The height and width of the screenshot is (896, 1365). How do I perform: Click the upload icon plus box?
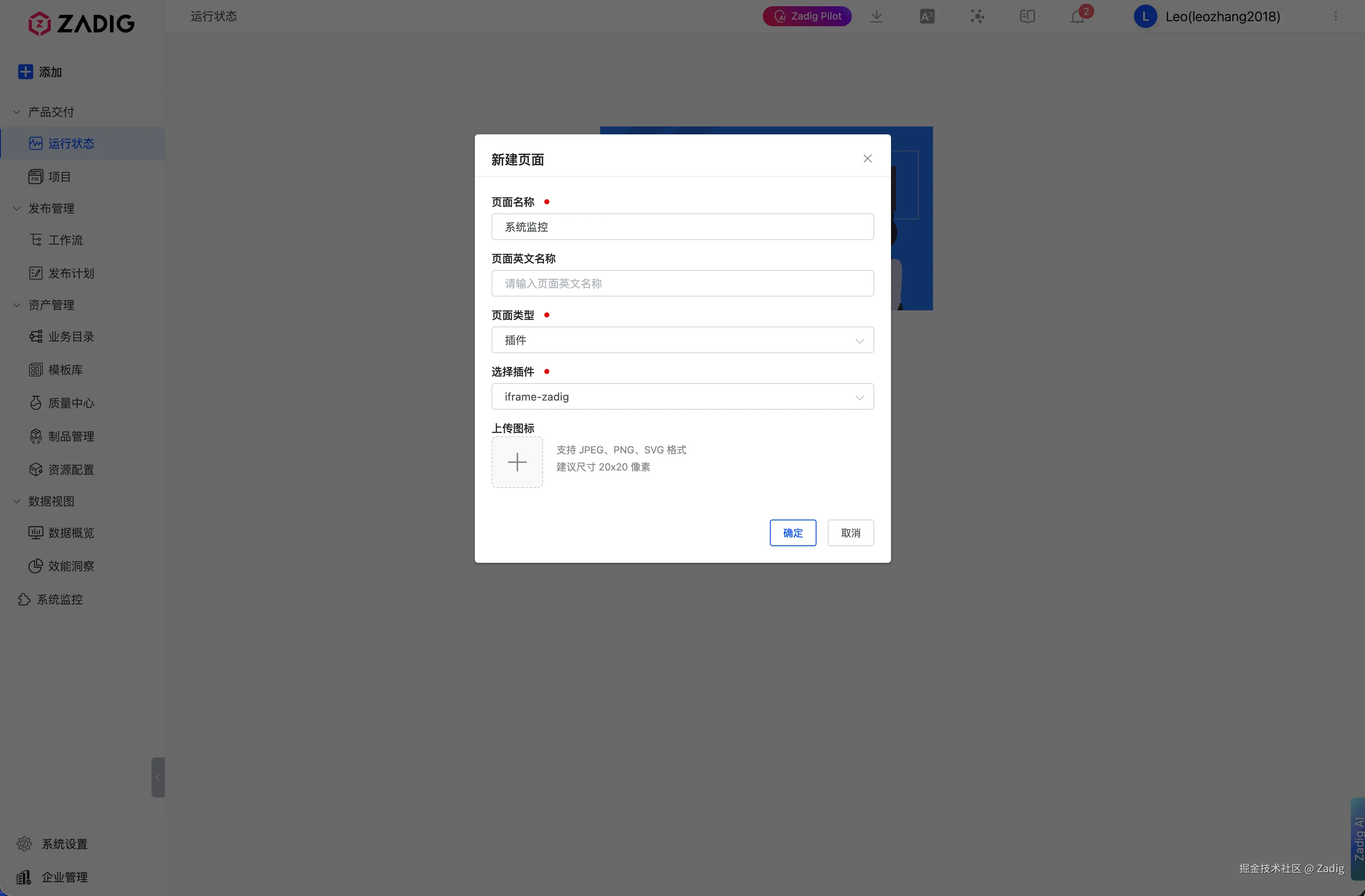tap(517, 462)
